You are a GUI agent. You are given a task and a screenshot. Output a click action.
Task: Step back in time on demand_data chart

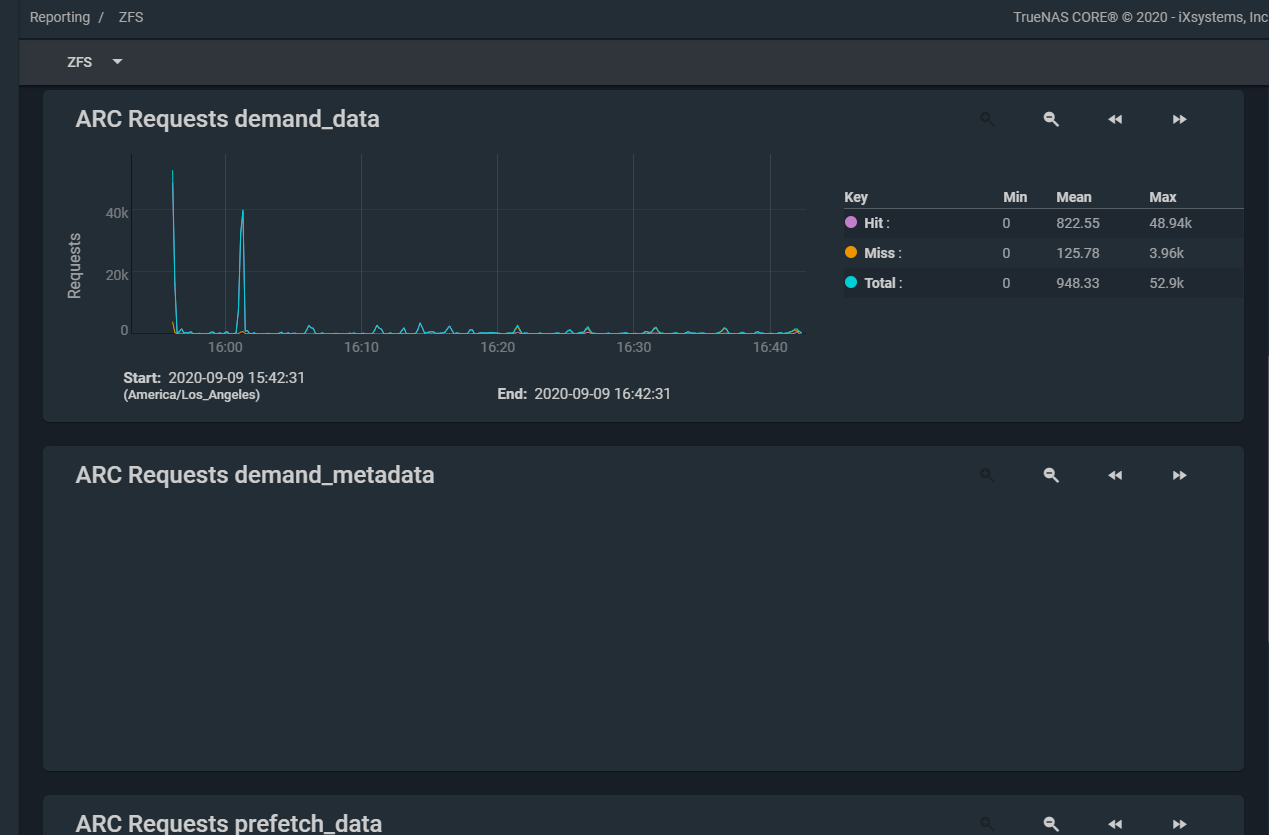(1115, 119)
